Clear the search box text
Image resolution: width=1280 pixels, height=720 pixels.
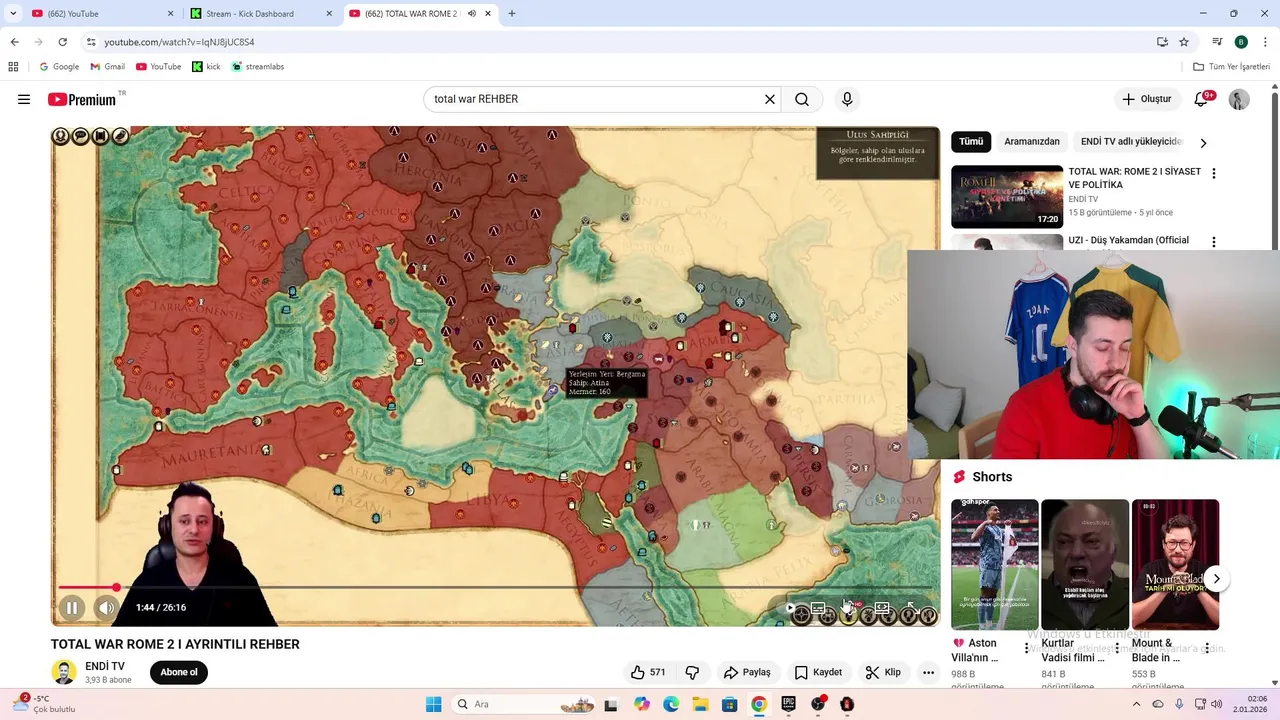(x=770, y=99)
